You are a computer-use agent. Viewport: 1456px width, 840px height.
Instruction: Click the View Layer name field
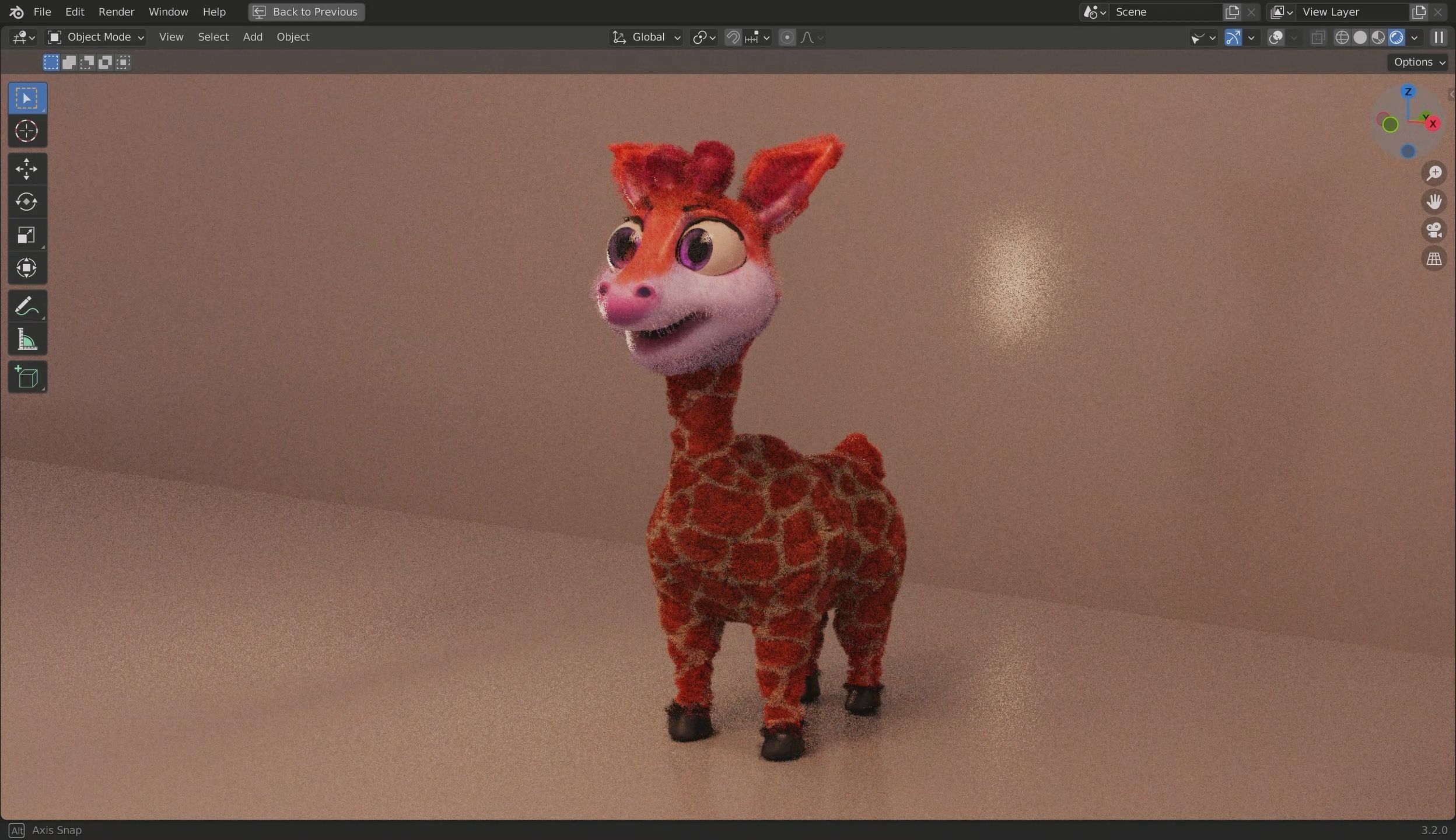click(x=1353, y=12)
